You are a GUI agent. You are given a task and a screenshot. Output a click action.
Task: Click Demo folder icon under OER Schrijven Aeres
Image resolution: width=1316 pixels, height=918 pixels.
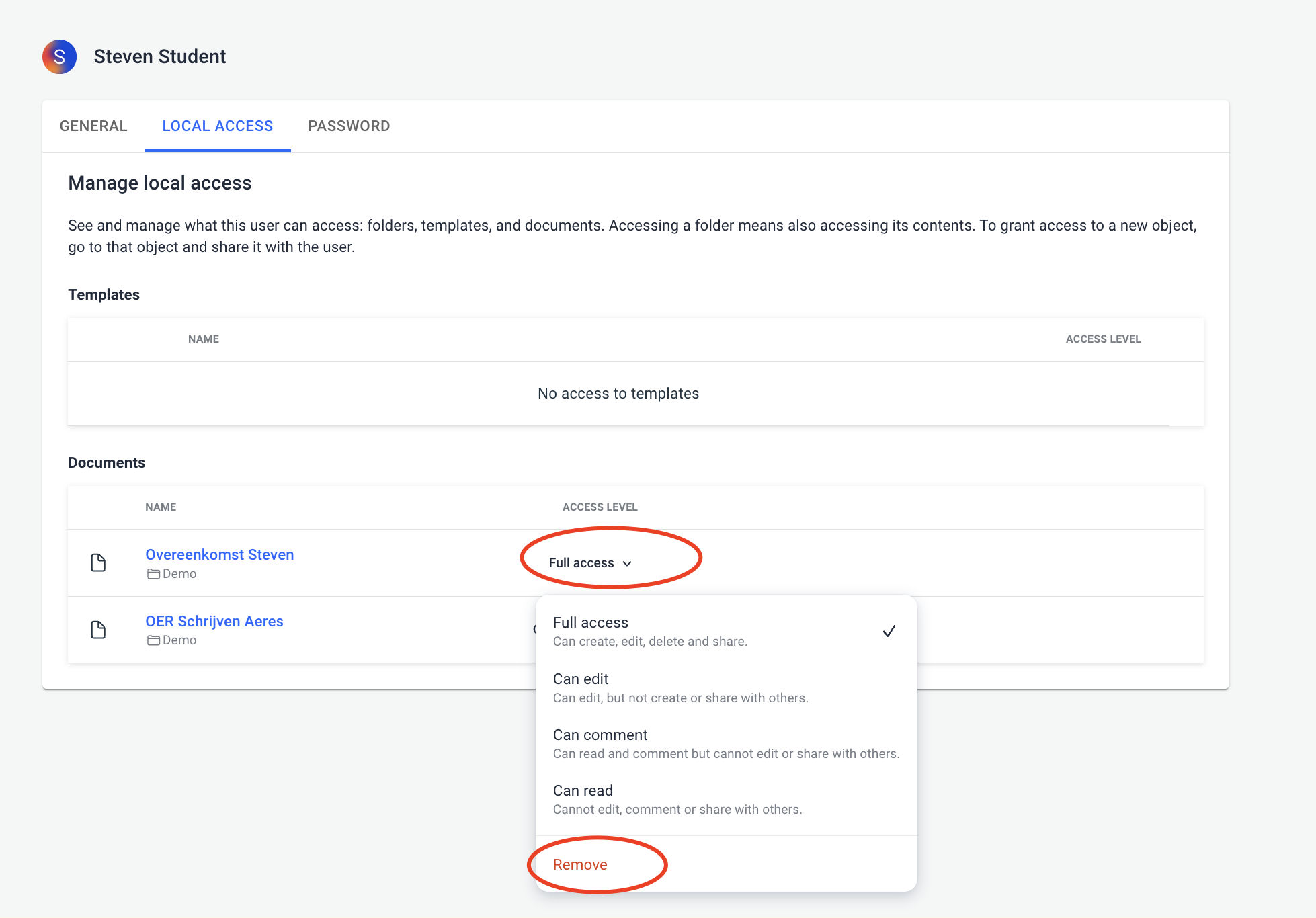pyautogui.click(x=153, y=640)
